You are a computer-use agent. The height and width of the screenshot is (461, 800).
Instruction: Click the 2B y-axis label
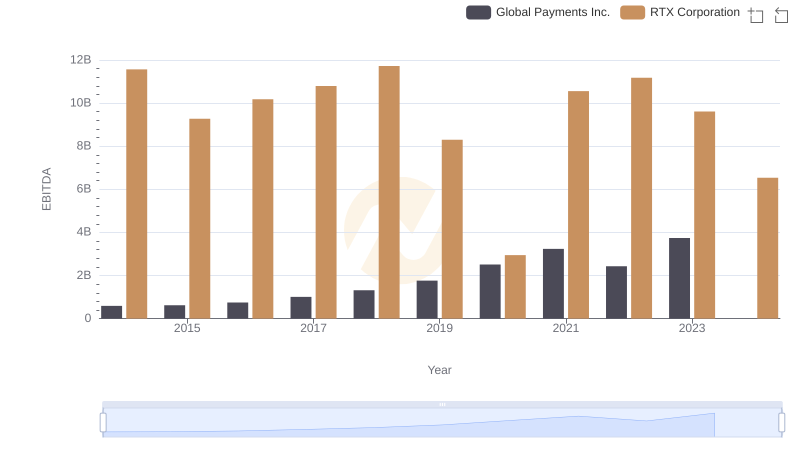coord(84,275)
